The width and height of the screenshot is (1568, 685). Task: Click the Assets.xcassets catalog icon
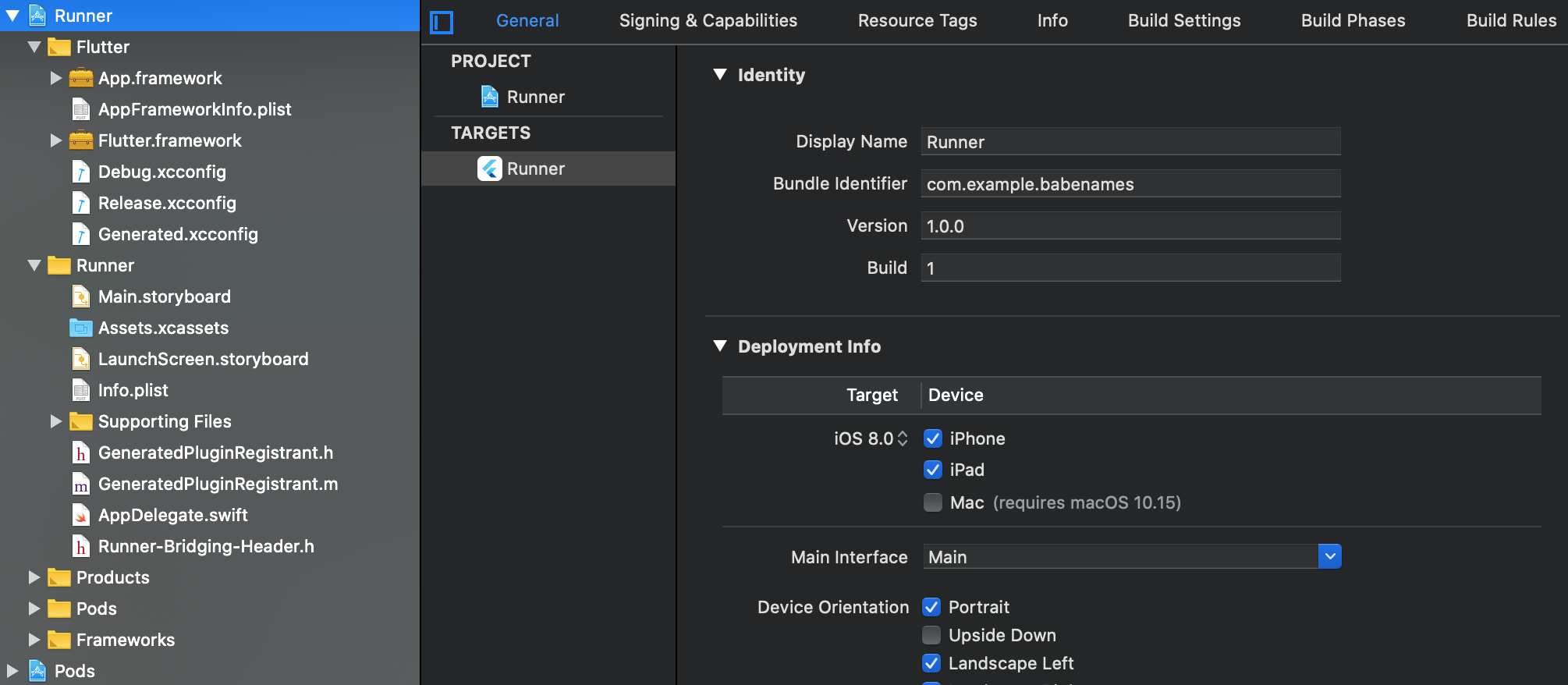pyautogui.click(x=81, y=328)
